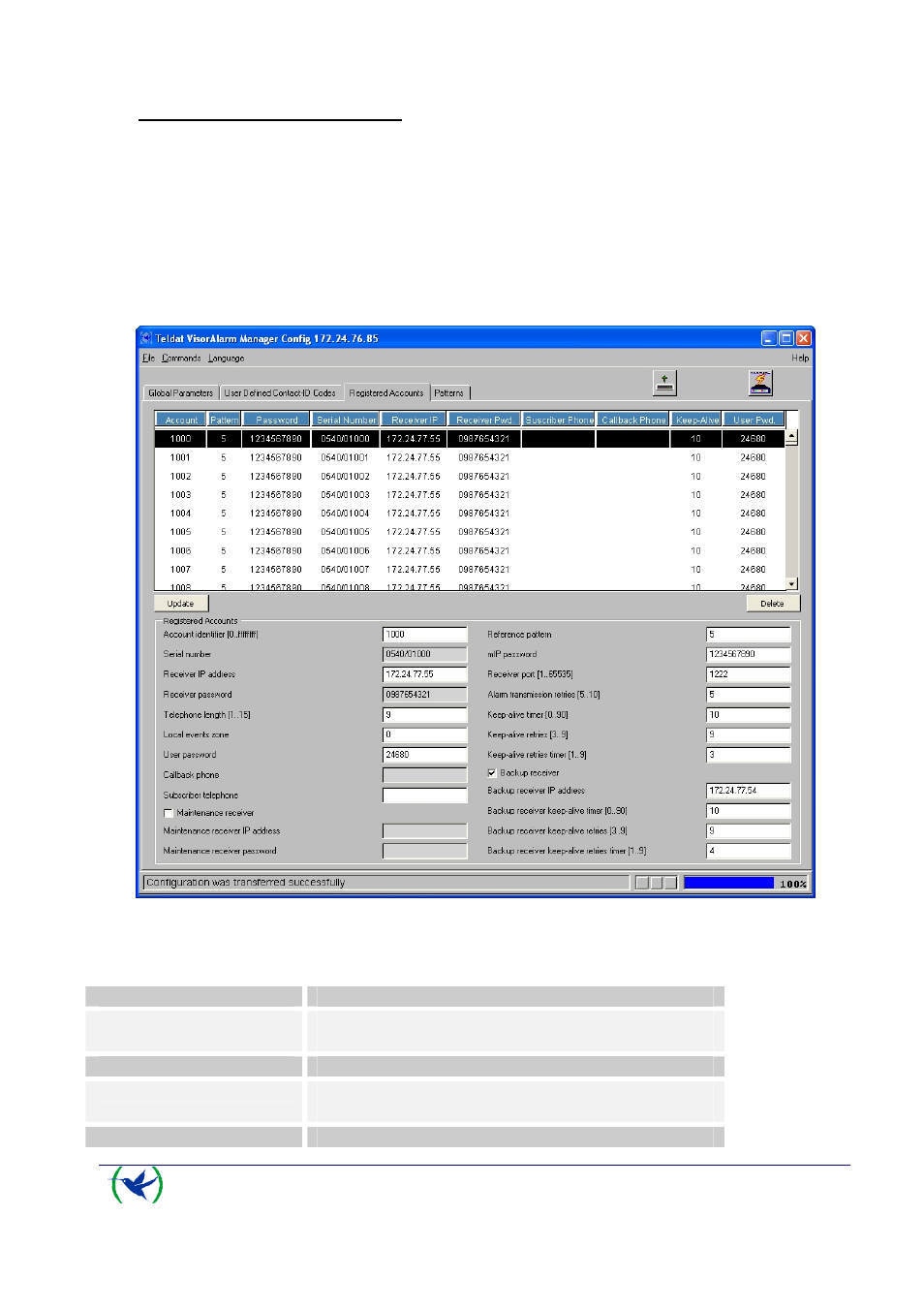Sort by the Account column header
The height and width of the screenshot is (1310, 924).
tap(181, 420)
